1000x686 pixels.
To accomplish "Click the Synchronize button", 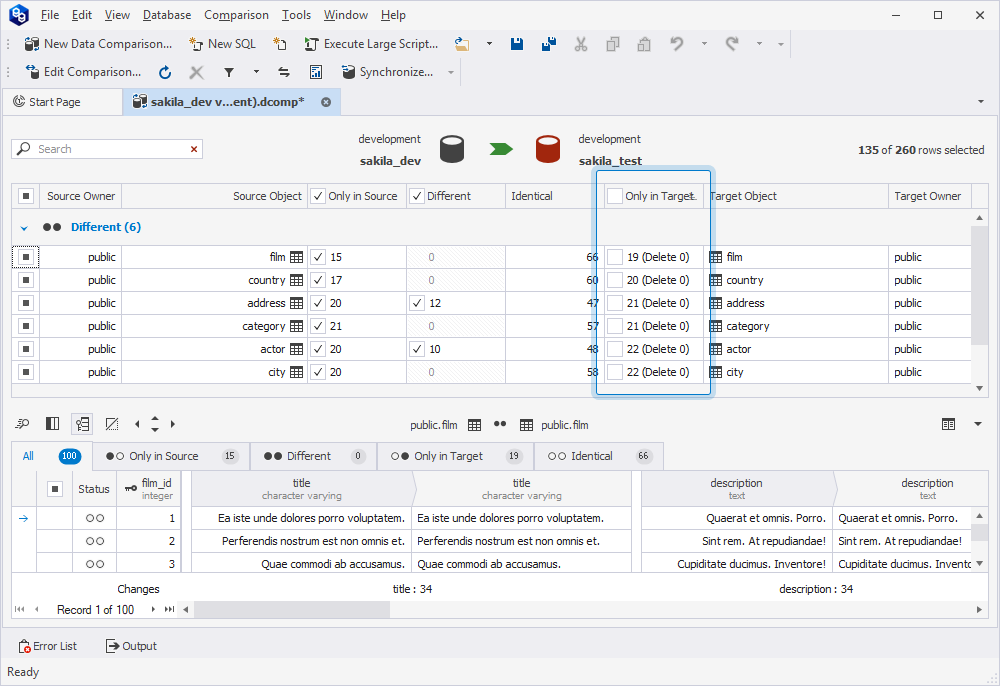I will (x=387, y=72).
